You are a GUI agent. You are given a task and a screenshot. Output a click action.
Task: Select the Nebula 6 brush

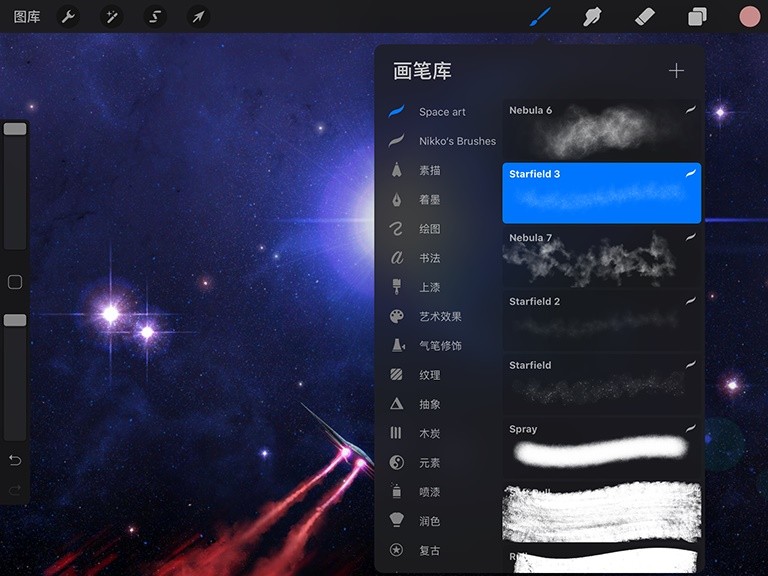(x=601, y=130)
